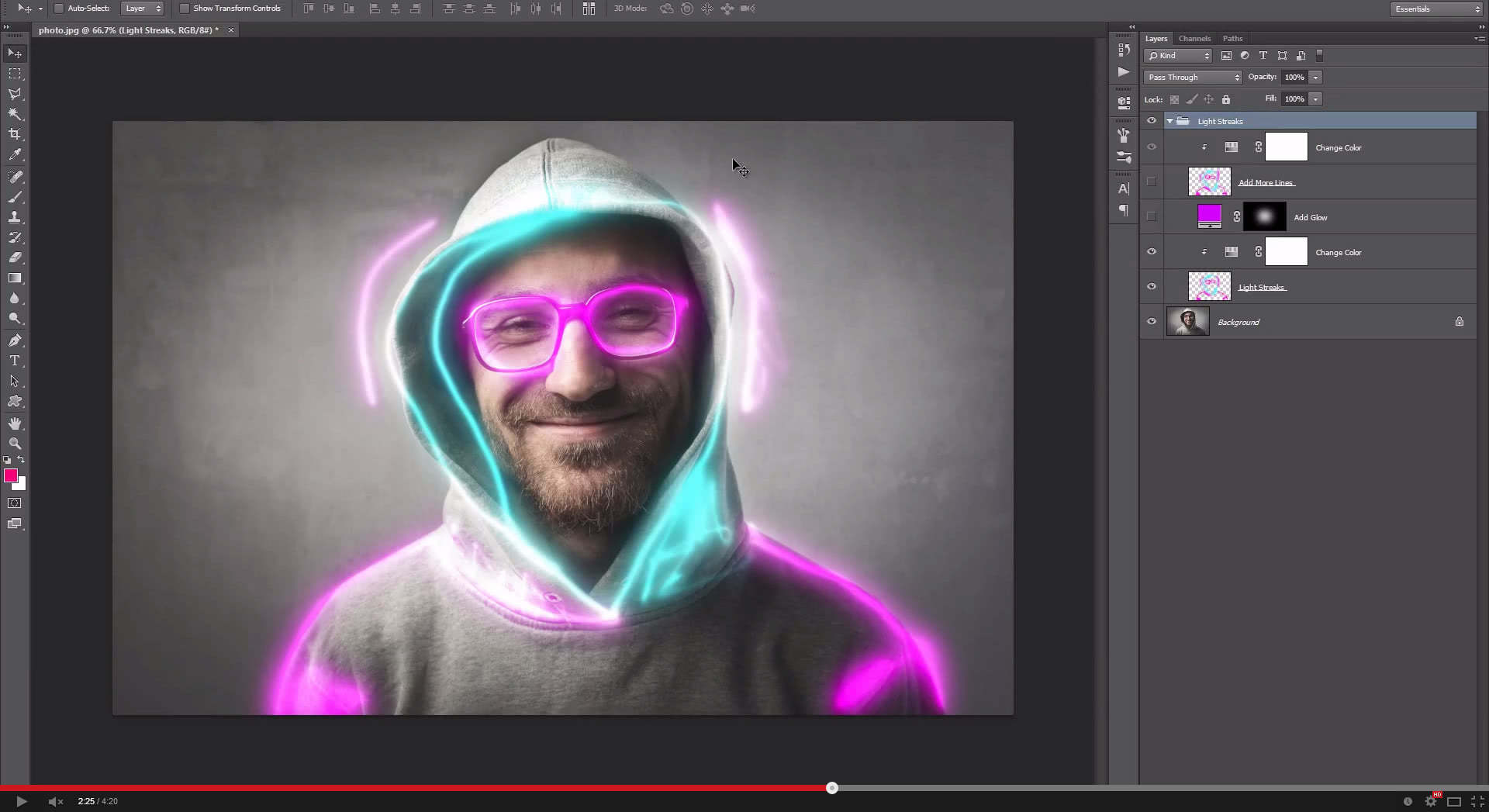Hide the Background layer
Viewport: 1489px width, 812px height.
tap(1152, 320)
